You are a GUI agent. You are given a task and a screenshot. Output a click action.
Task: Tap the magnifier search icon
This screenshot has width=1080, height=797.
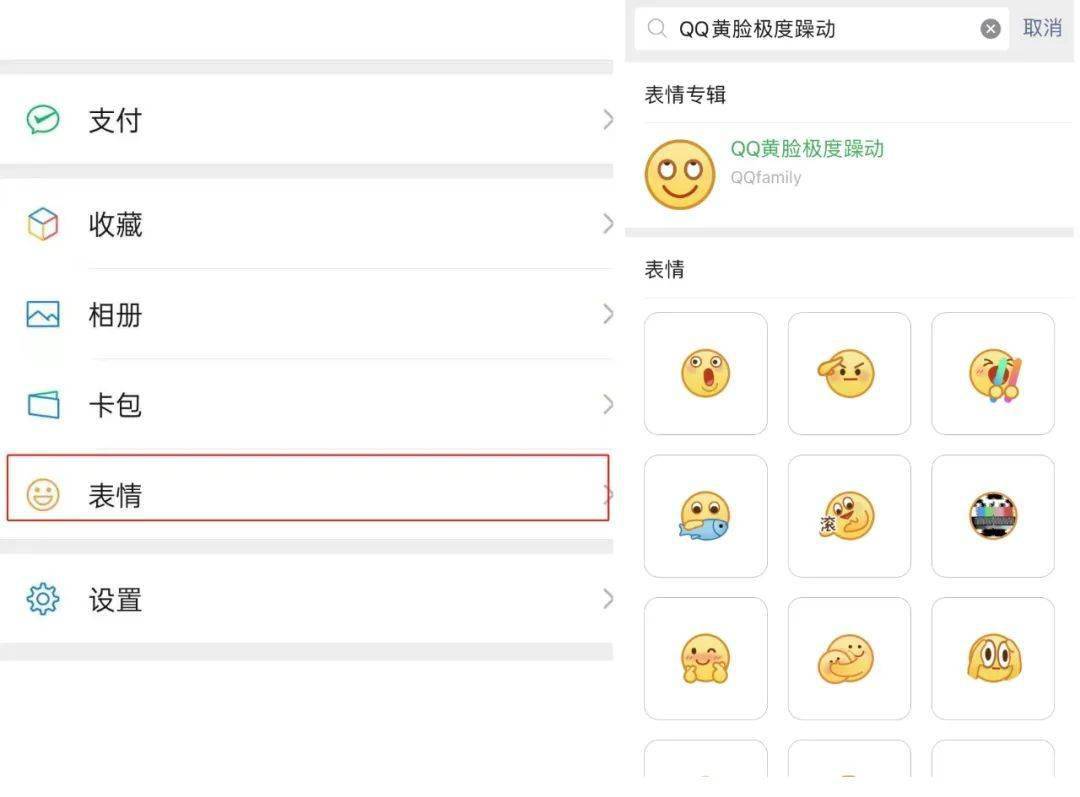tap(657, 28)
